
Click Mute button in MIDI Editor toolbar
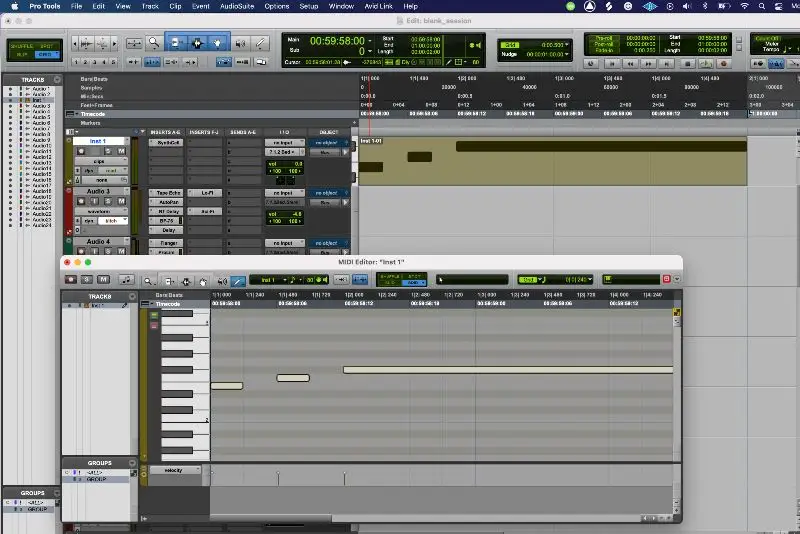(104, 279)
